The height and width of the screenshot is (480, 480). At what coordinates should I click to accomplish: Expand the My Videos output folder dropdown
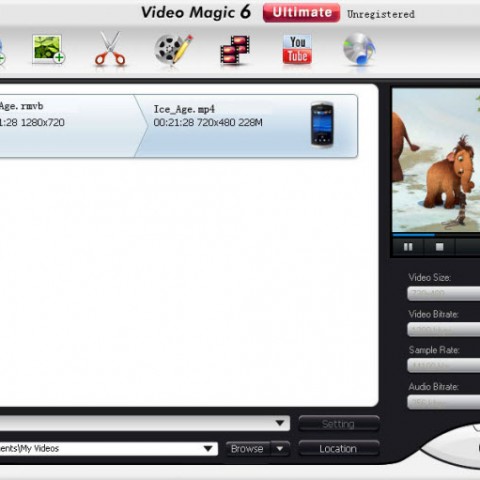coord(208,449)
